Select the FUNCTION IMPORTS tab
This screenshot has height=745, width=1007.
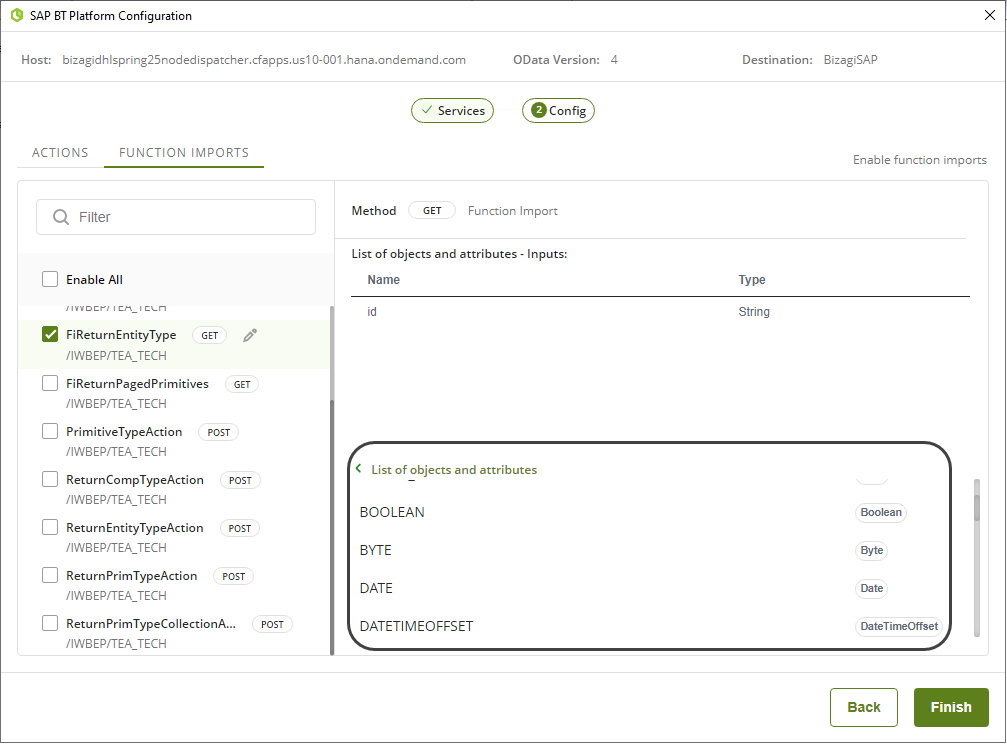(x=184, y=153)
